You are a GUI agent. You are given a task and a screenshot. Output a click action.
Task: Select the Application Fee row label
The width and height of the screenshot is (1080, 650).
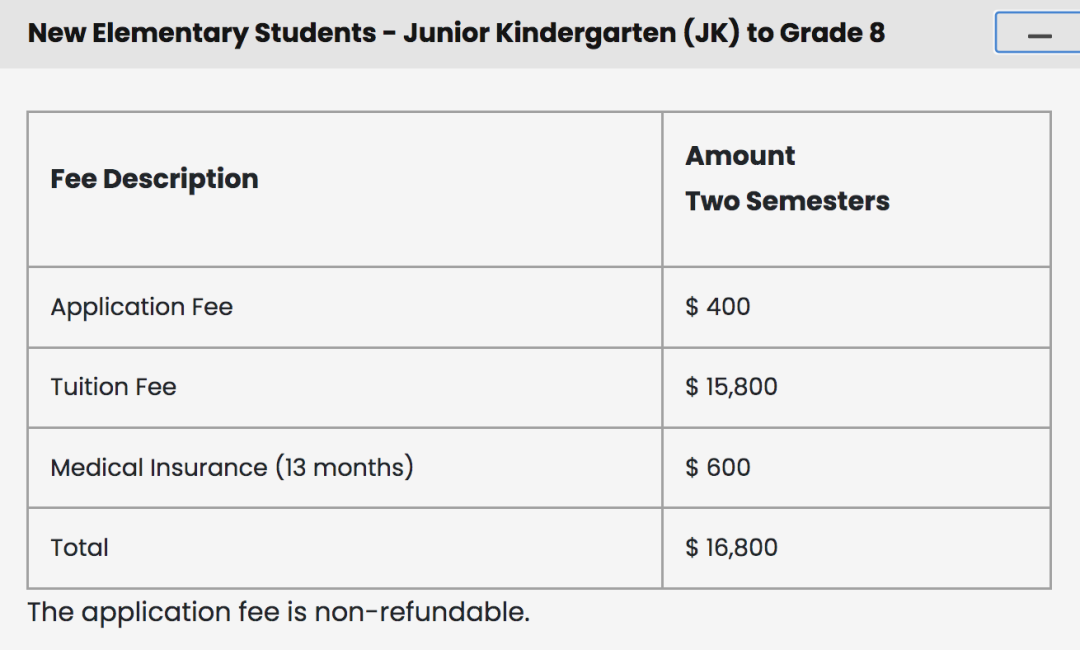[141, 307]
